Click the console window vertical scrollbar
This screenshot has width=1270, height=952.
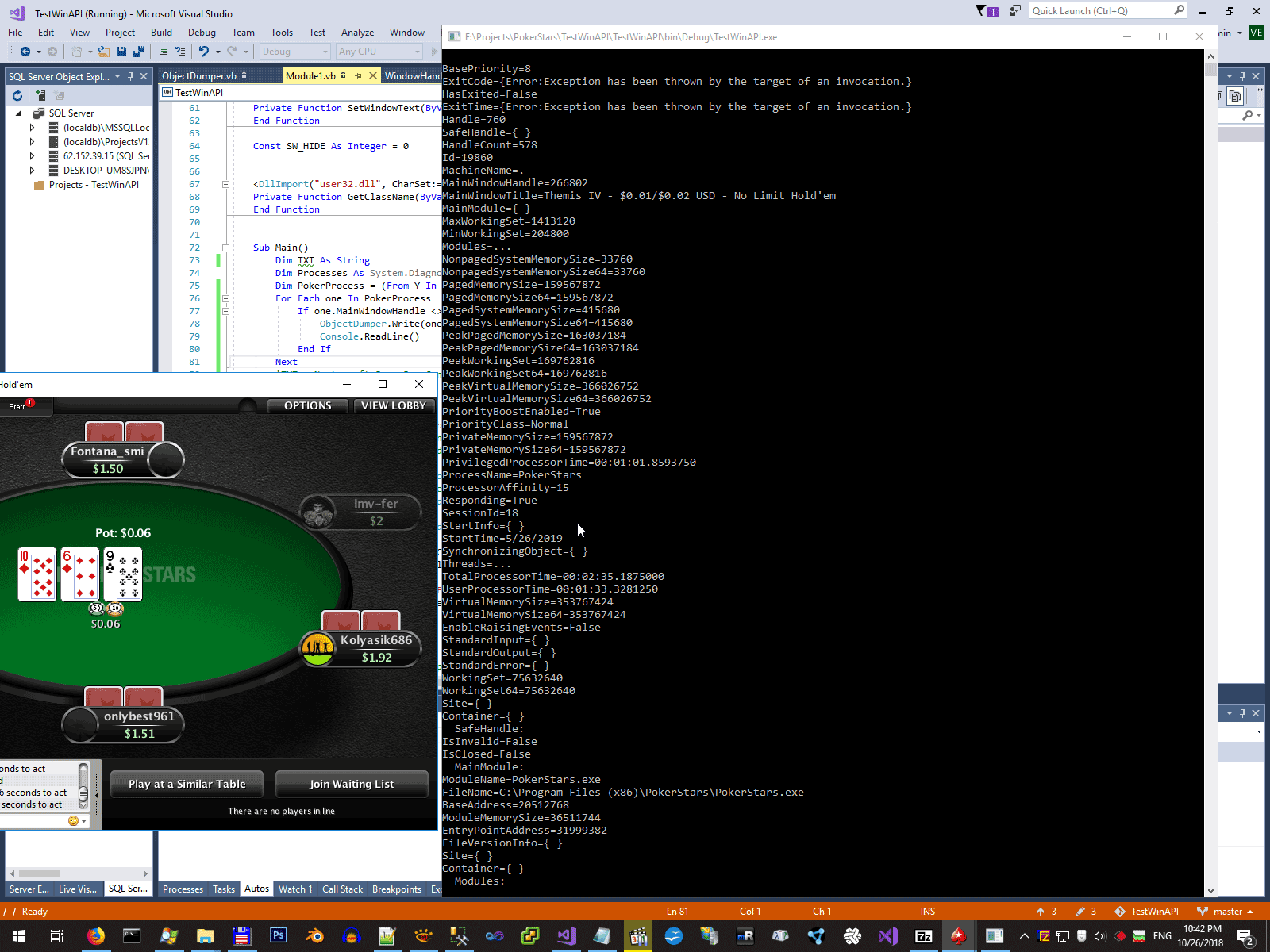(1210, 473)
